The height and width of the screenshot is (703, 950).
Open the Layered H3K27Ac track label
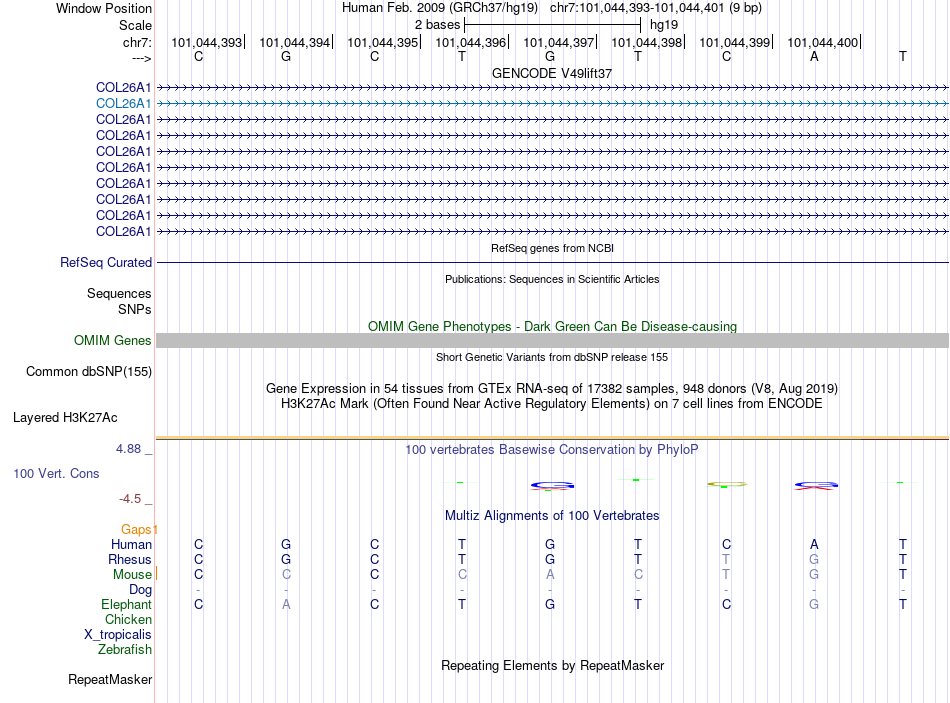tap(65, 418)
